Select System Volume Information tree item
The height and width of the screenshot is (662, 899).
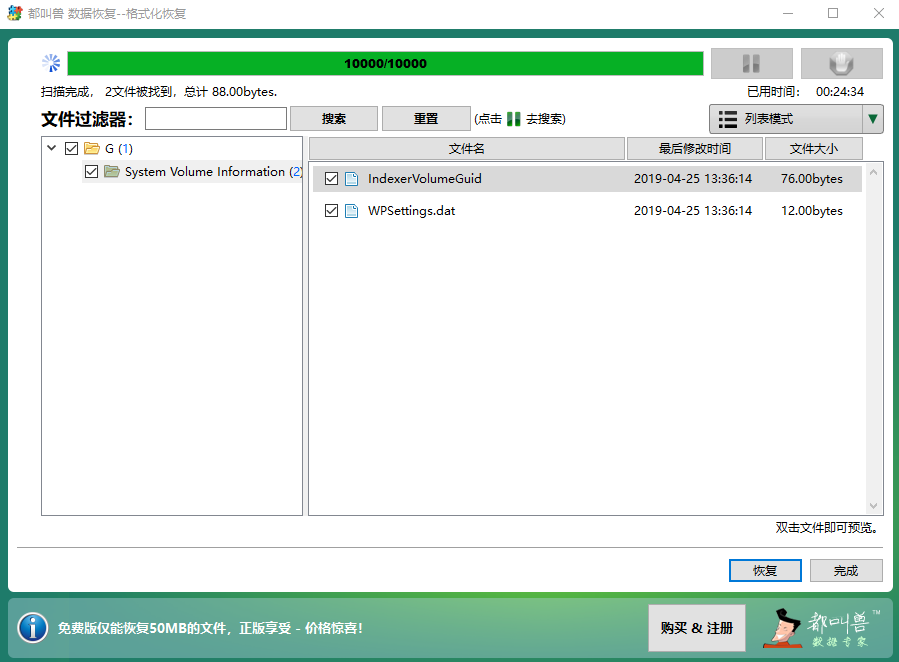tap(213, 172)
